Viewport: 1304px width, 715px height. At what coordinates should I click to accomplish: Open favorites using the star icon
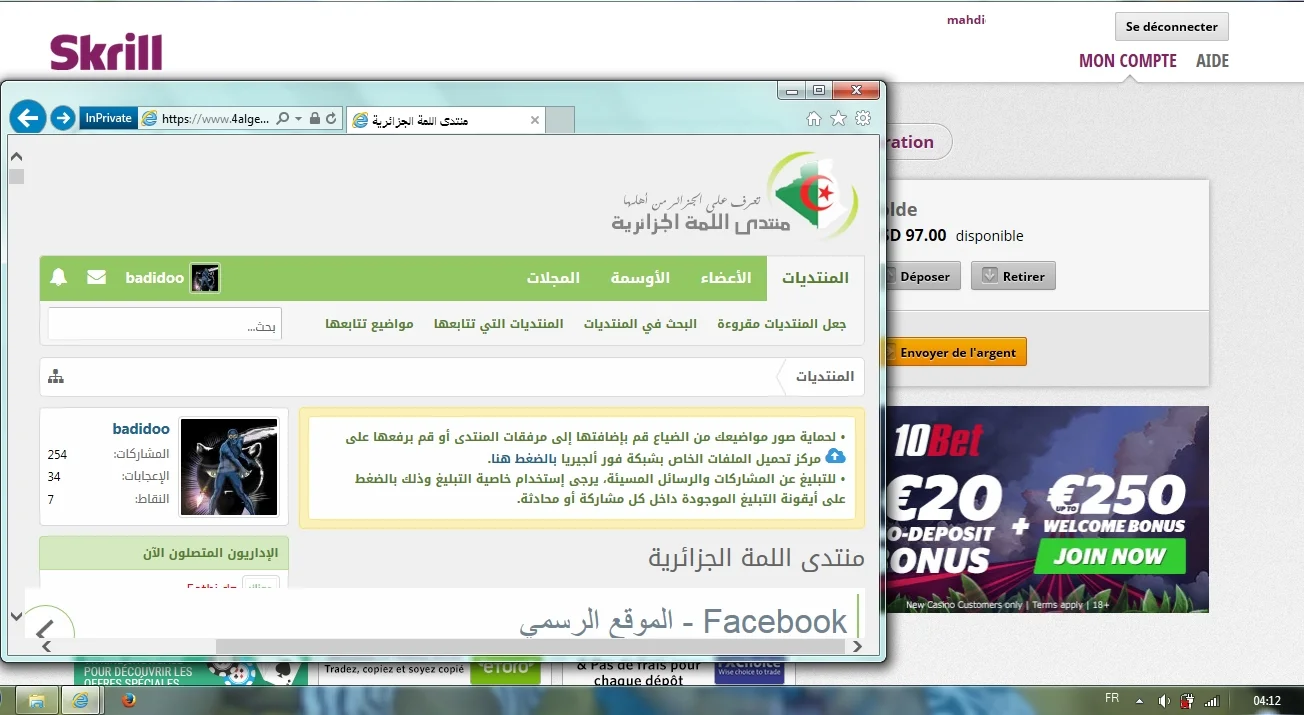pyautogui.click(x=838, y=119)
